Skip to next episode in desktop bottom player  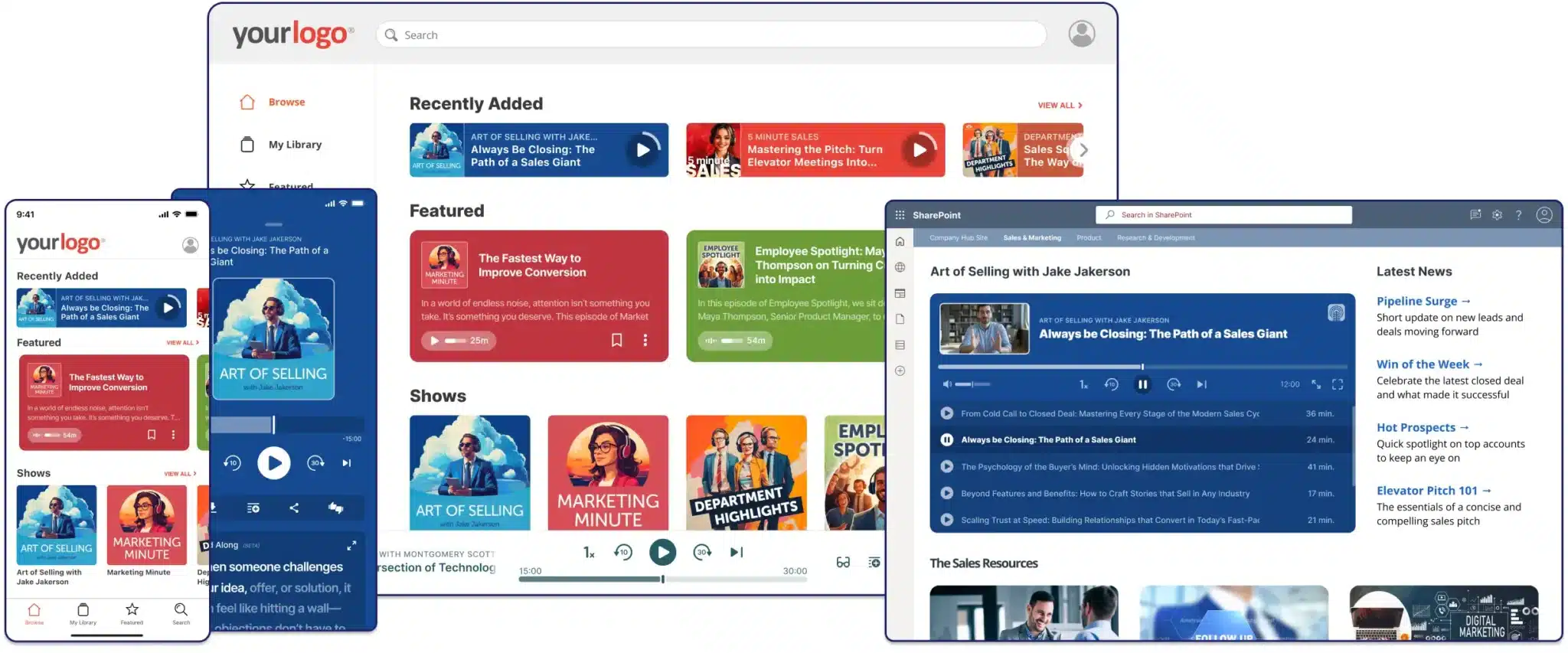(737, 552)
